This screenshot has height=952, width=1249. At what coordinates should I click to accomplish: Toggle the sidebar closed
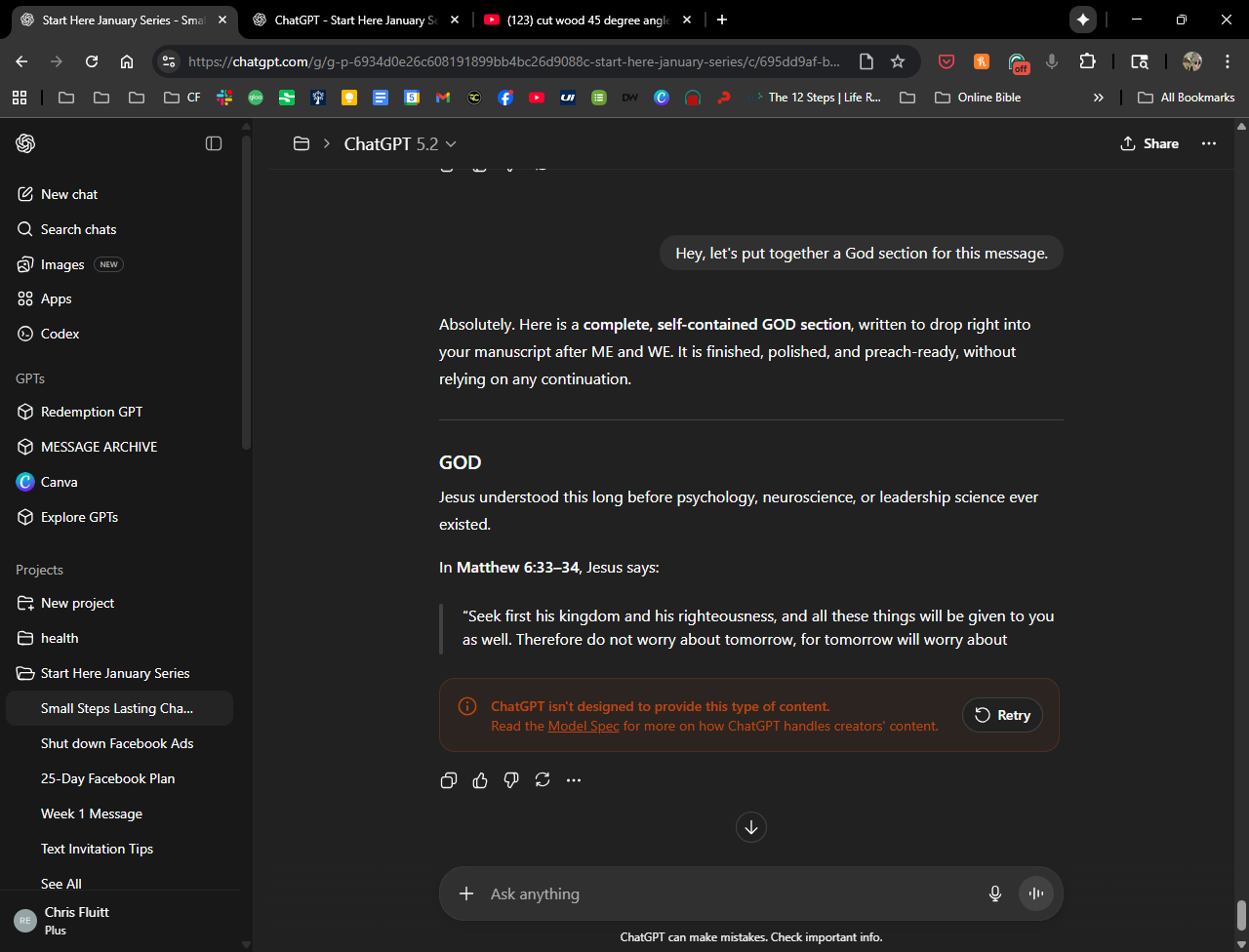[214, 143]
